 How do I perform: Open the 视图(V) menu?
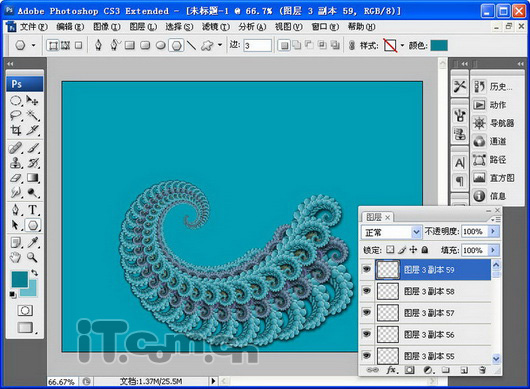(x=288, y=27)
